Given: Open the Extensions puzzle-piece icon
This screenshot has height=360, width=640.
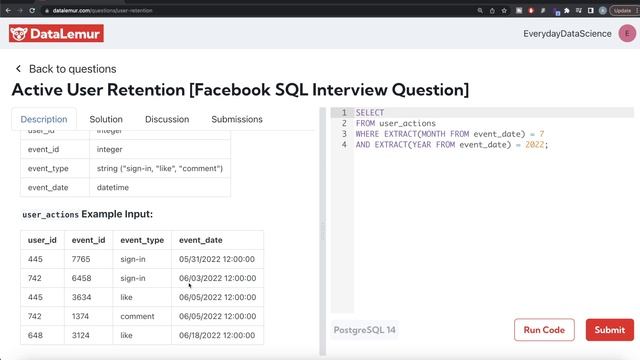Looking at the screenshot, I should point(567,11).
